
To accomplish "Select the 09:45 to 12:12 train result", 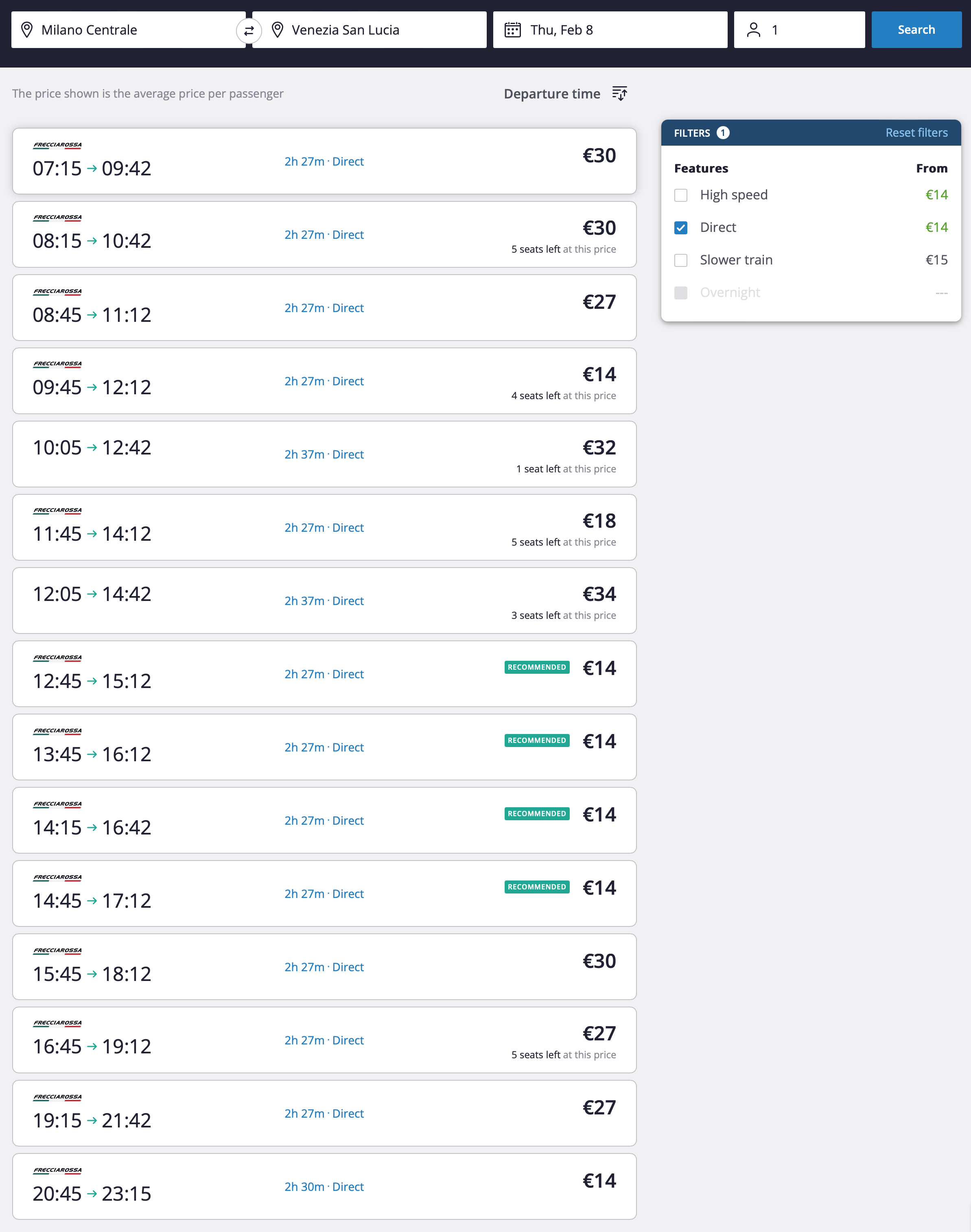I will click(324, 381).
